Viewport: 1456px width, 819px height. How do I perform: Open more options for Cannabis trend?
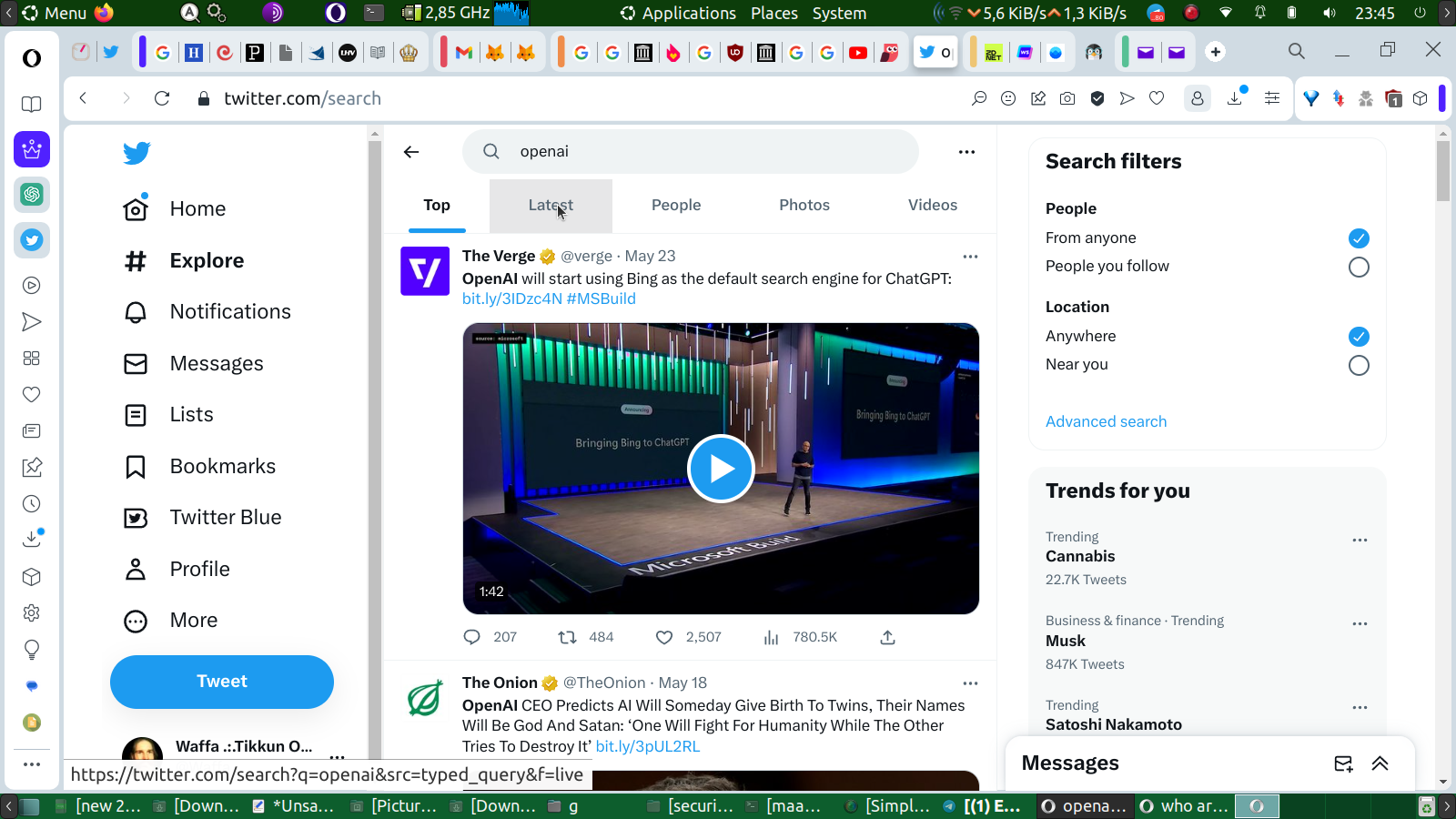[1360, 541]
